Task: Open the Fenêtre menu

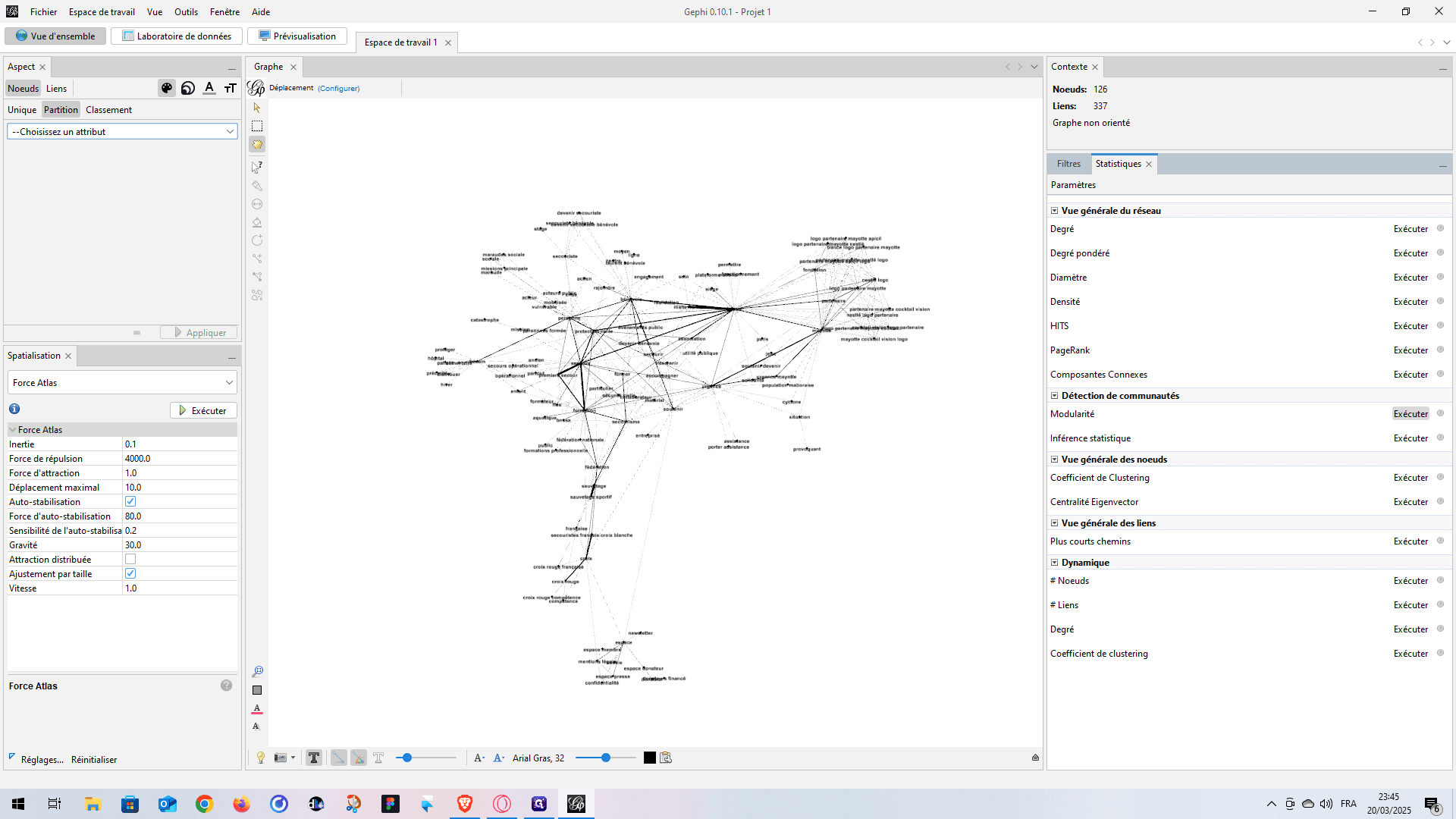Action: tap(224, 11)
